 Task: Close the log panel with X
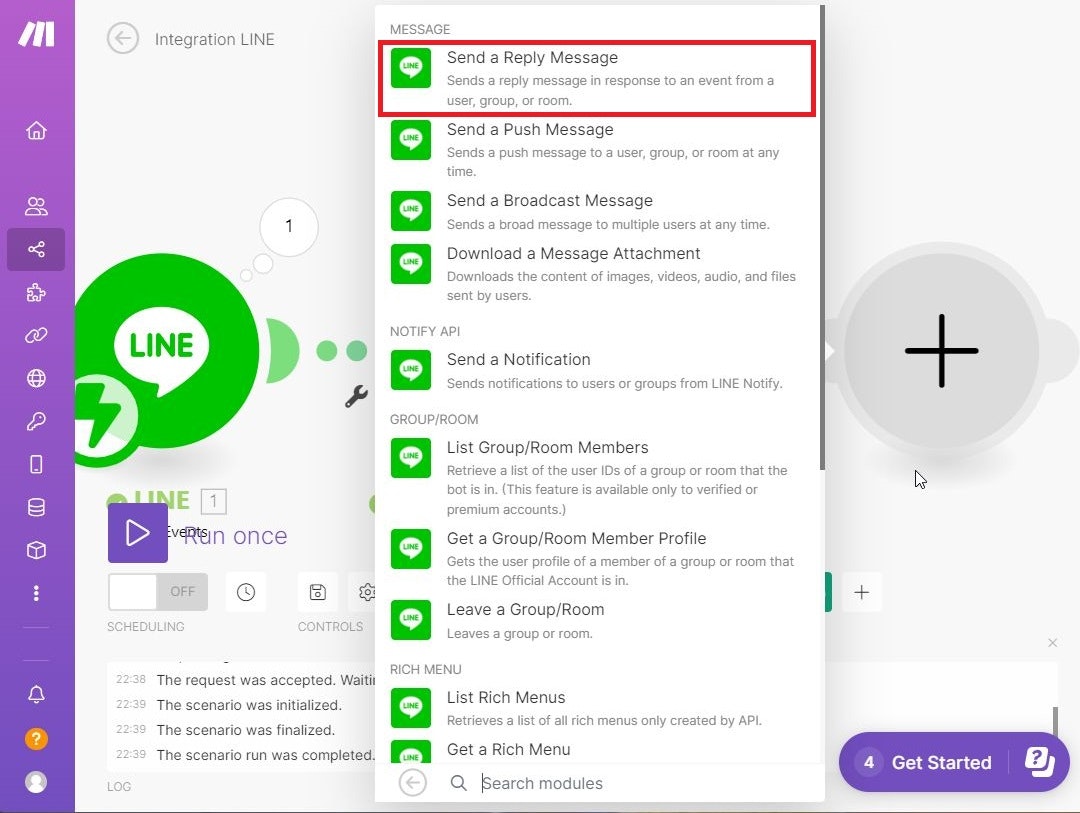tap(1052, 643)
